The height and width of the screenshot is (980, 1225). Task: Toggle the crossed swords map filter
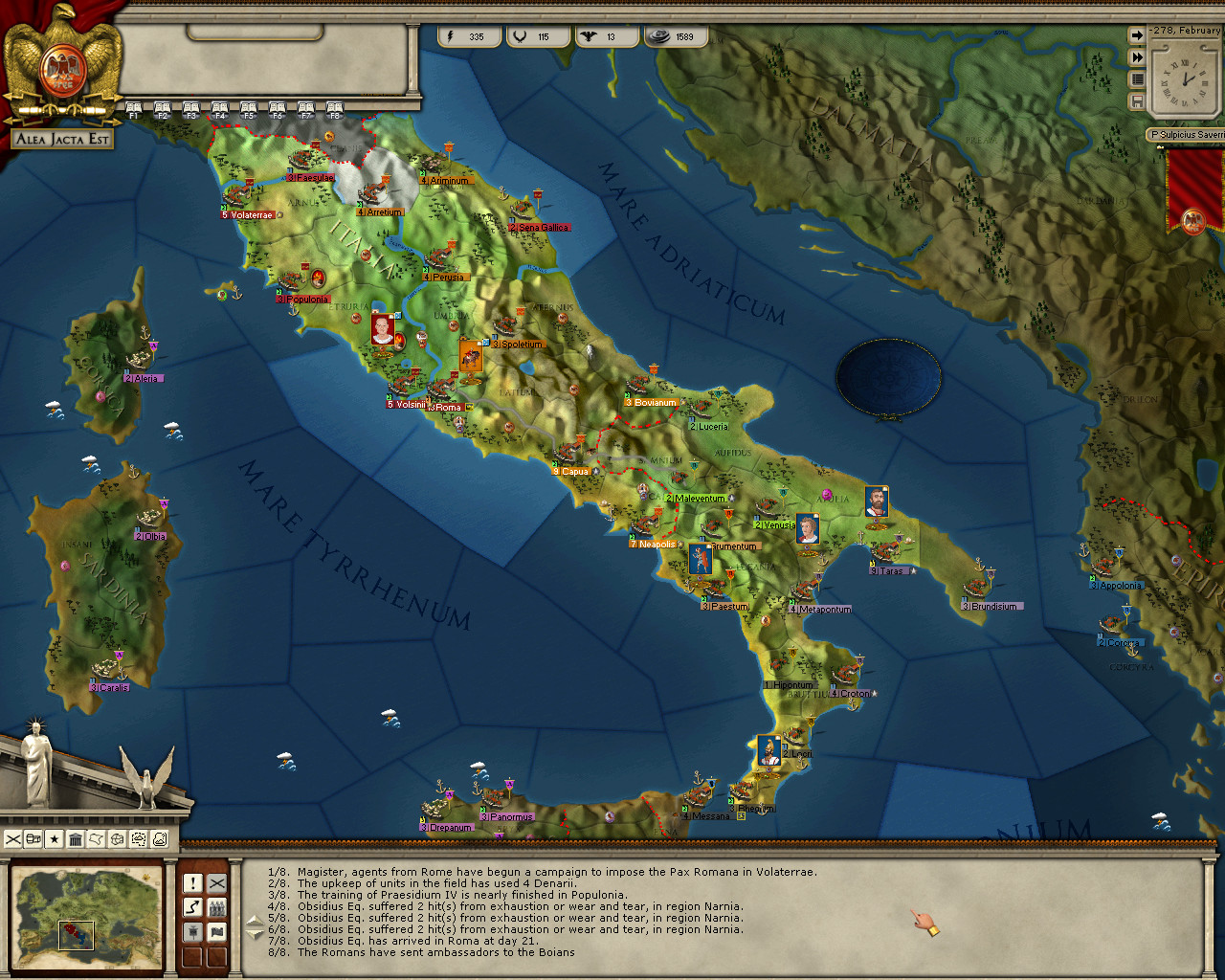point(13,839)
